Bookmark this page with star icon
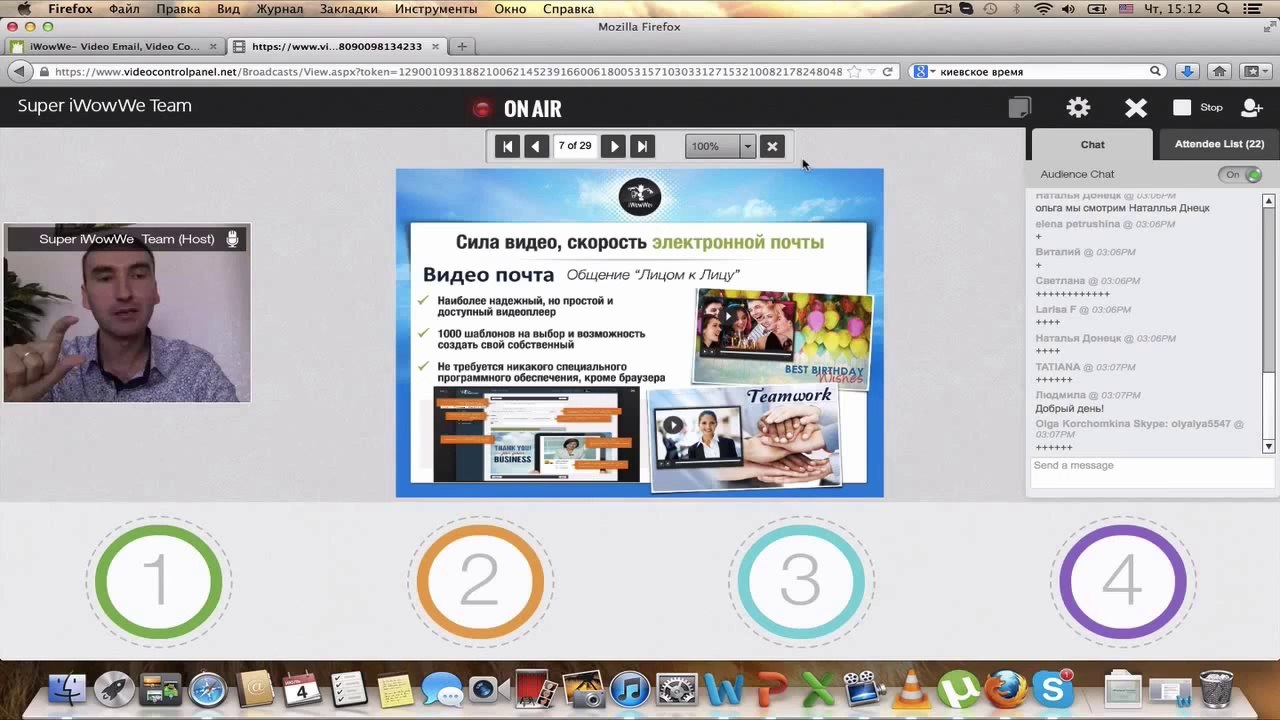1280x720 pixels. click(853, 72)
